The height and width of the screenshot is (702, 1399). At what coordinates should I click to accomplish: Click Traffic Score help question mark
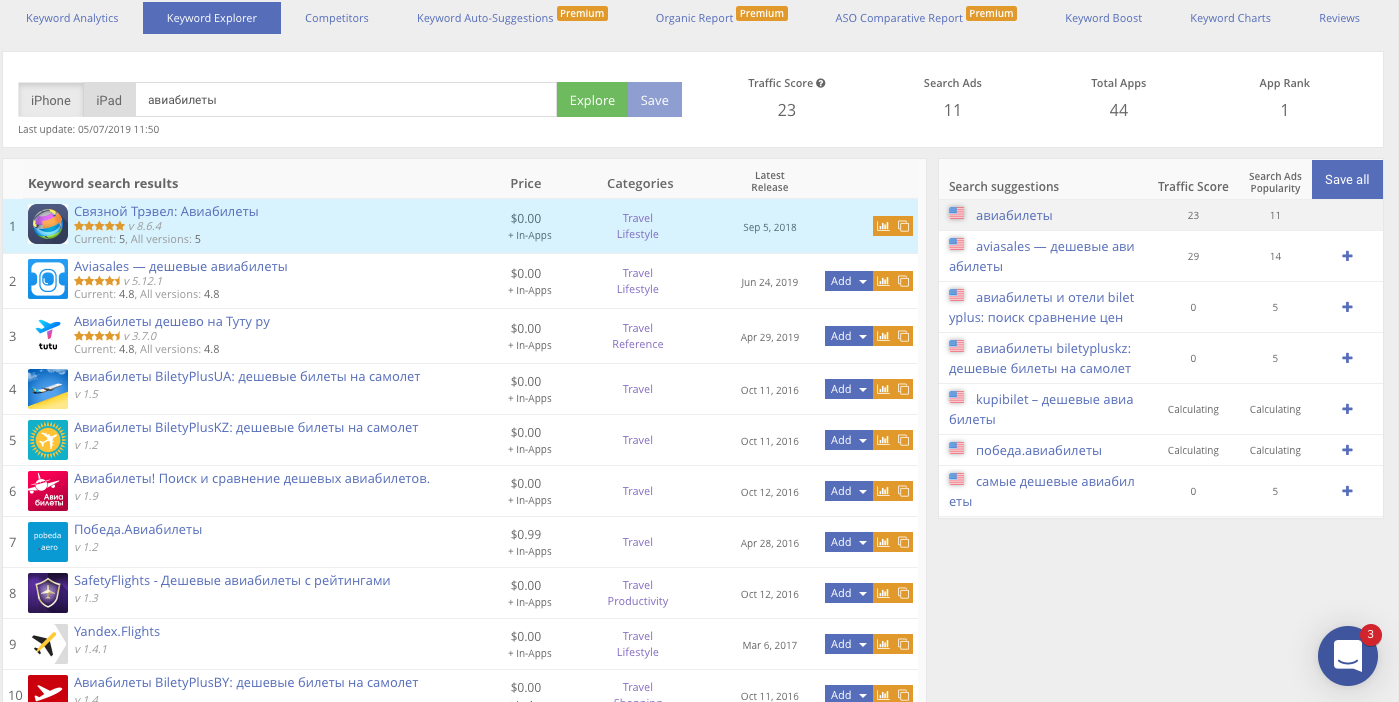[x=821, y=84]
